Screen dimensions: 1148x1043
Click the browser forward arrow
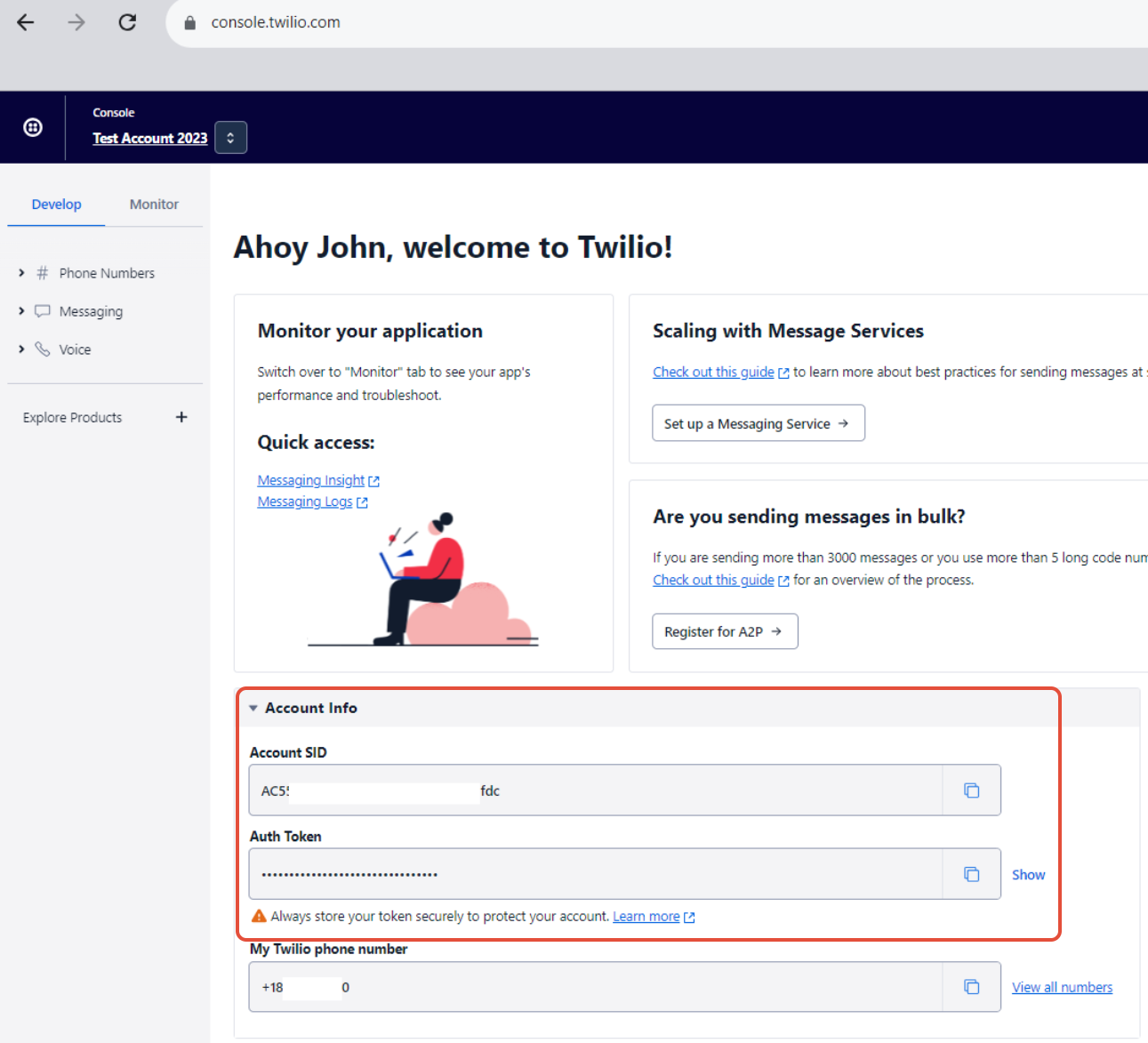click(76, 22)
